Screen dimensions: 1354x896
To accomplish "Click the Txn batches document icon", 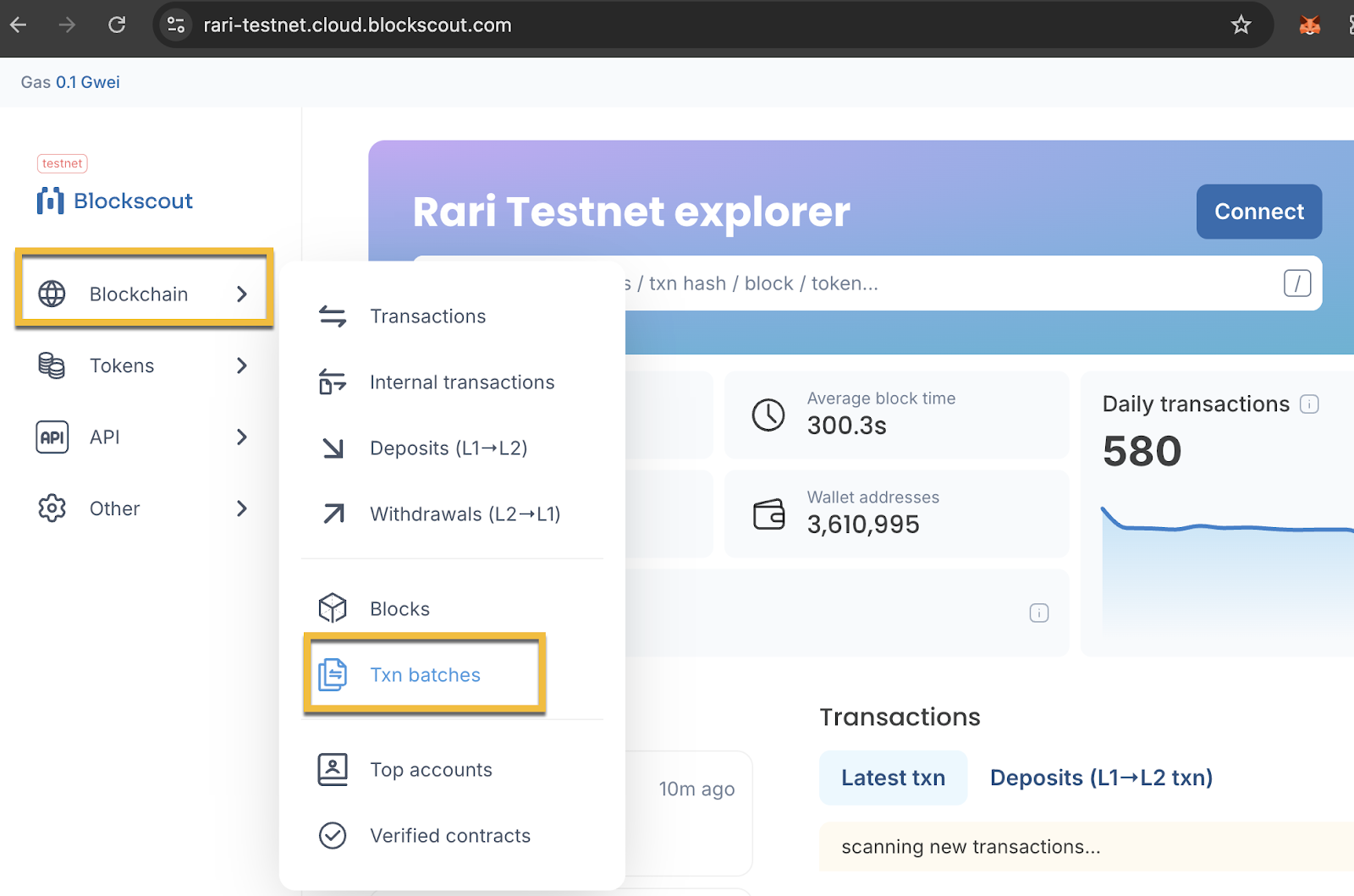I will click(x=333, y=674).
